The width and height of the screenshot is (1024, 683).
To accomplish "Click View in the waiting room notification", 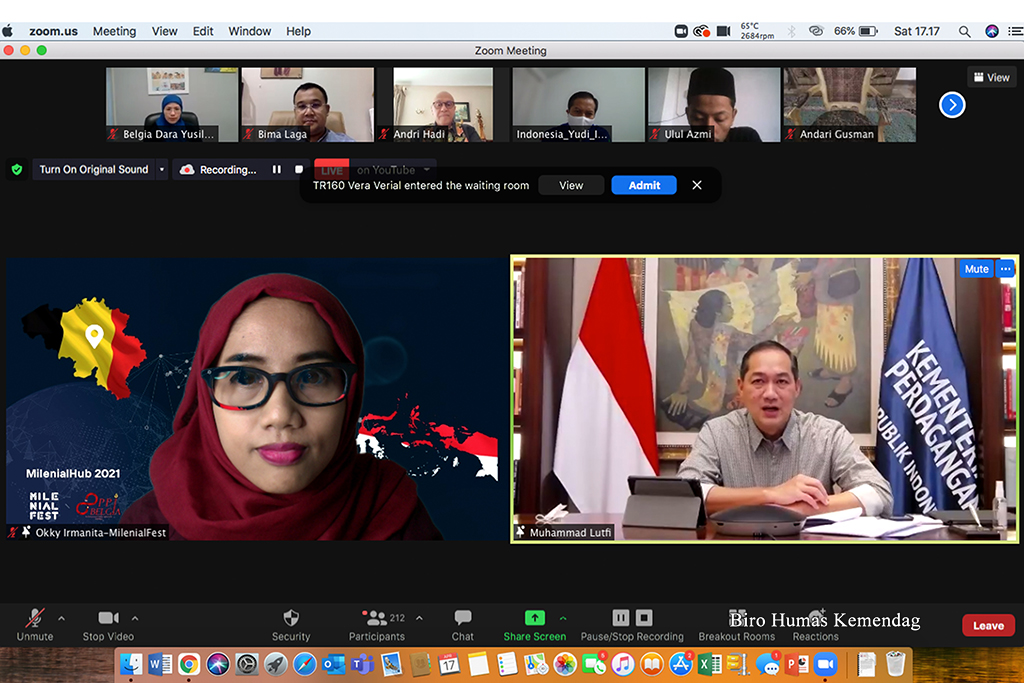I will [571, 185].
